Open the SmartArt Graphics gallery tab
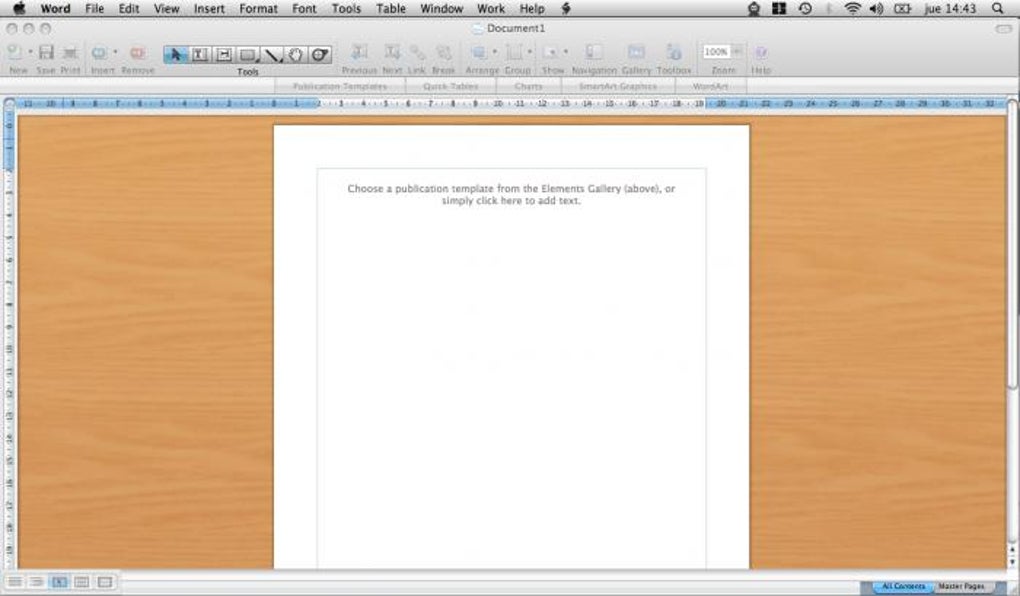This screenshot has width=1020, height=596. point(617,86)
